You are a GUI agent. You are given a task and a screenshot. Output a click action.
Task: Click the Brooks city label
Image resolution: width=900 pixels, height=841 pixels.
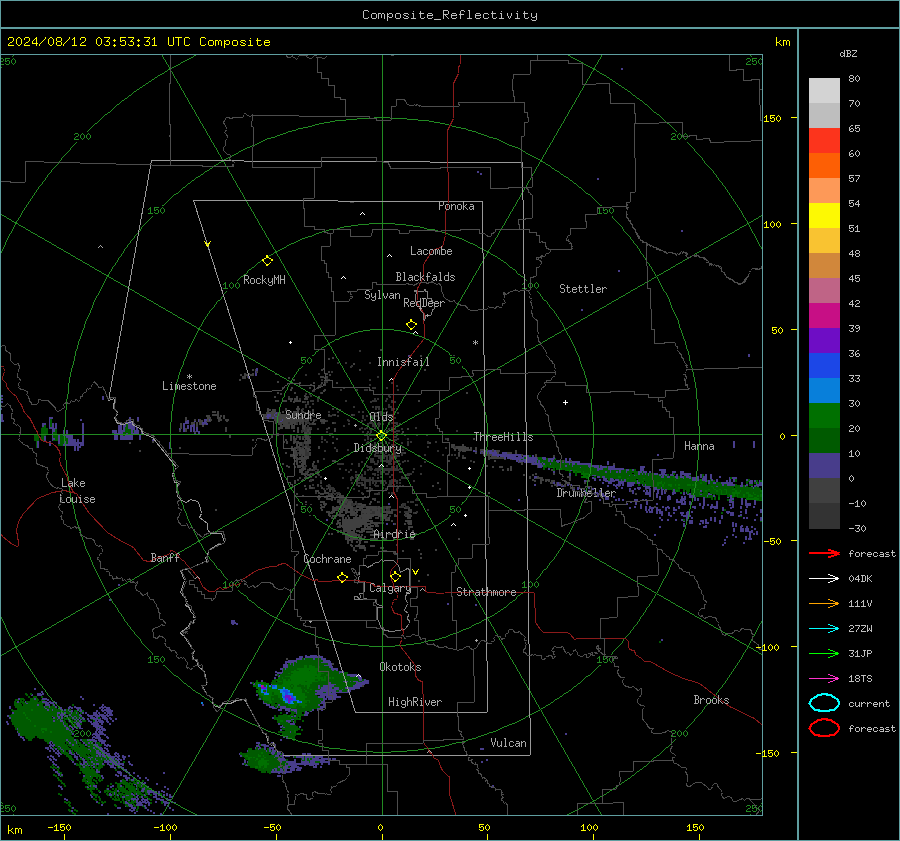click(711, 700)
